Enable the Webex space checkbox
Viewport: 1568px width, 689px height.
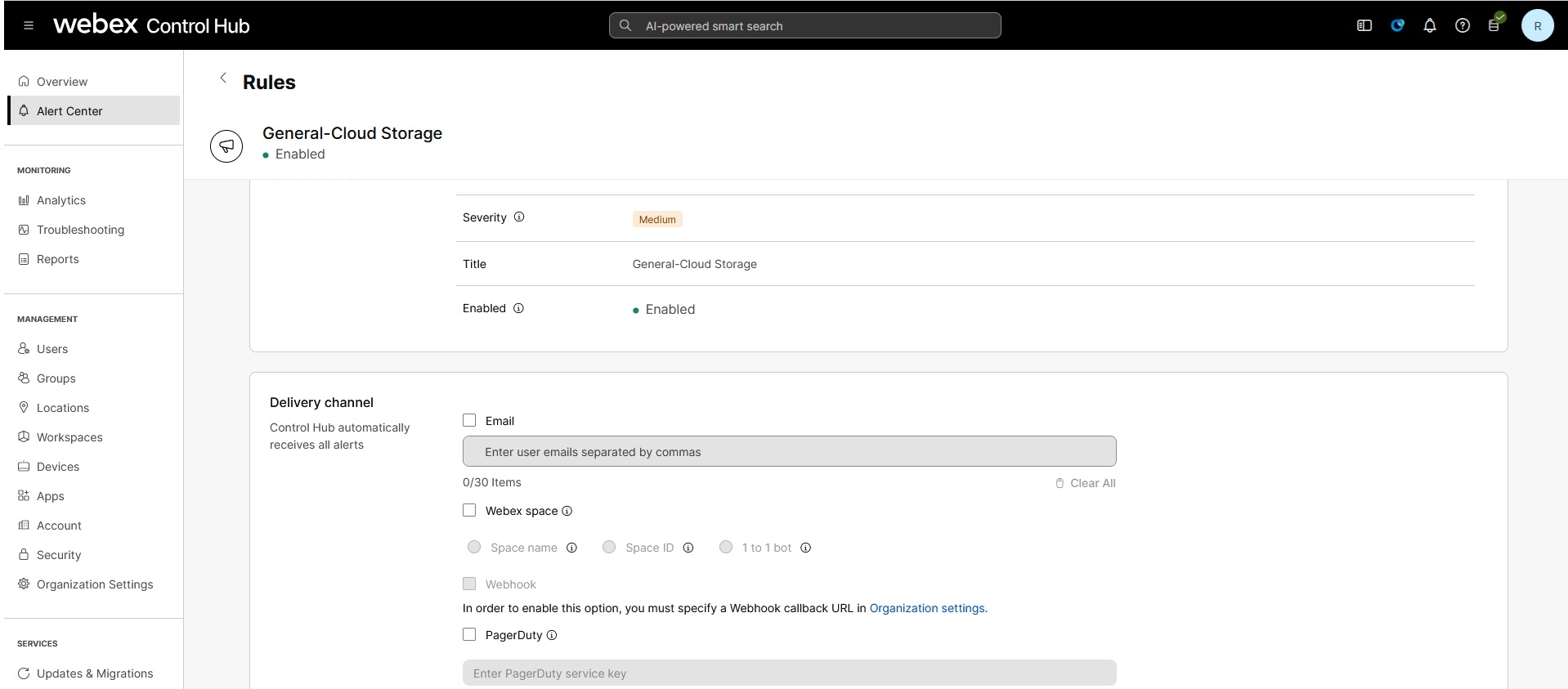(x=469, y=510)
